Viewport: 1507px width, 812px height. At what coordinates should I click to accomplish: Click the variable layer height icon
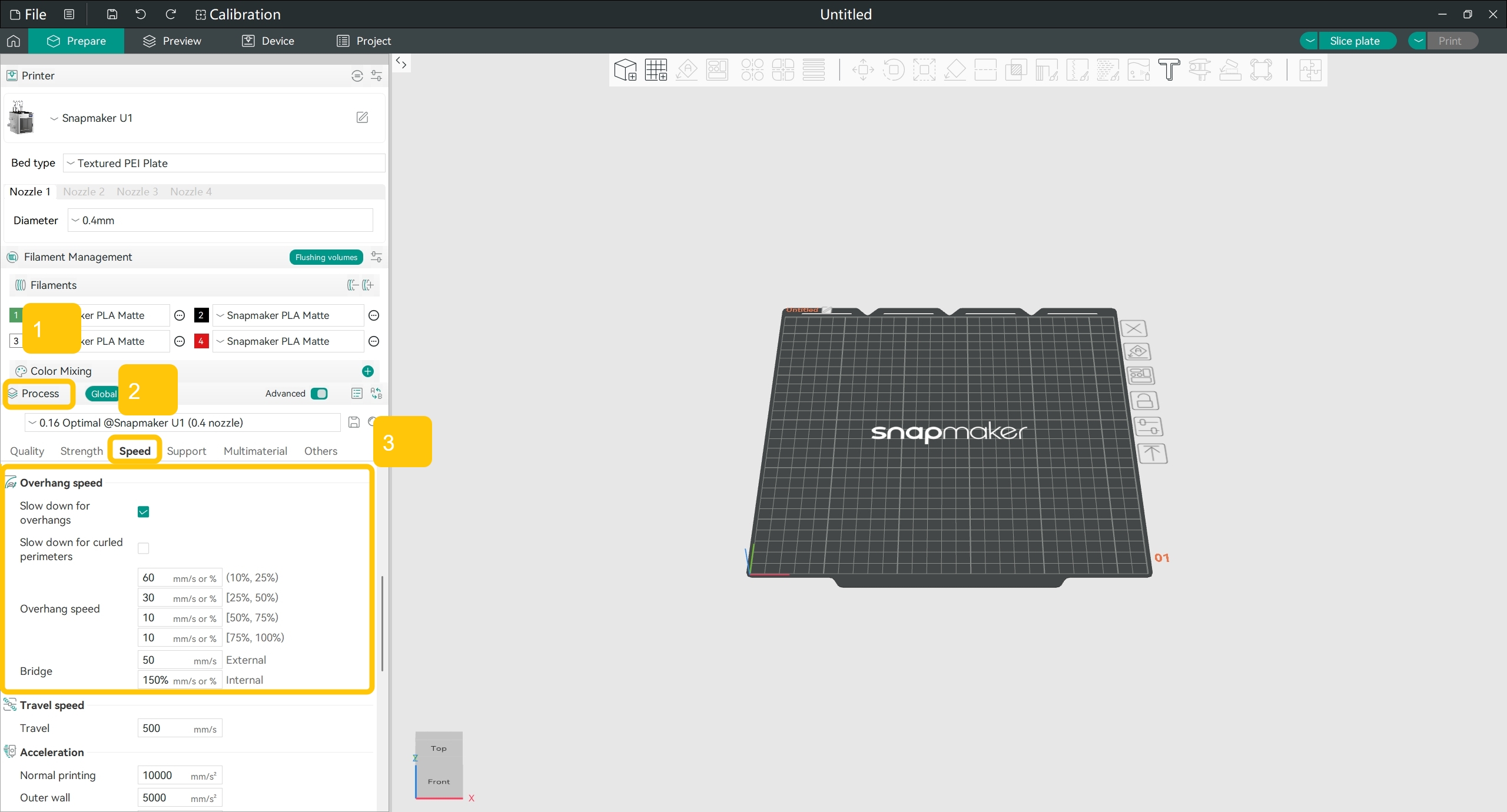814,70
